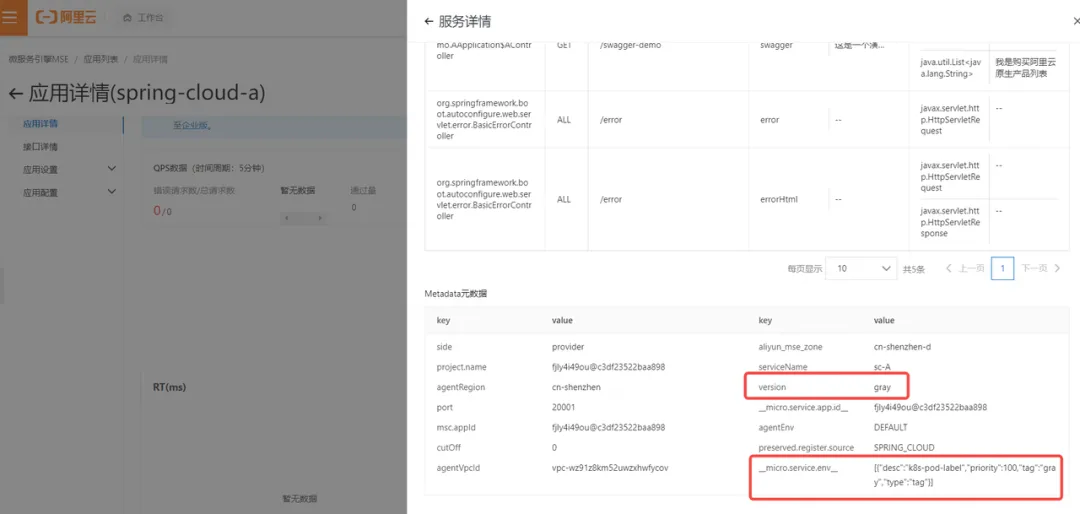Click the Alibaba Cloud logo
The width and height of the screenshot is (1080, 514).
pos(66,17)
